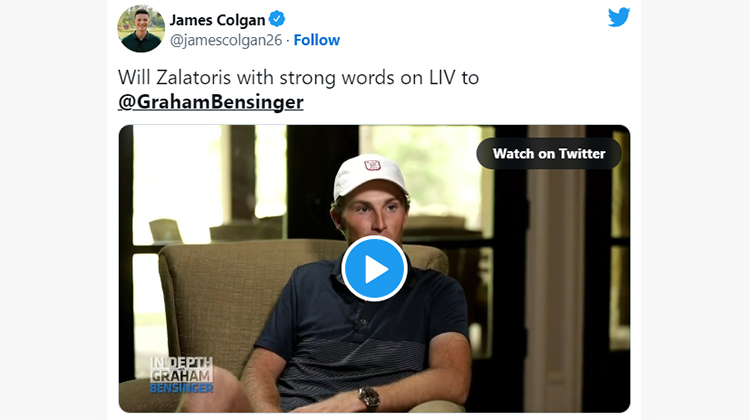750x420 pixels.
Task: Open the @GrahamBensinger mention link
Action: [210, 102]
